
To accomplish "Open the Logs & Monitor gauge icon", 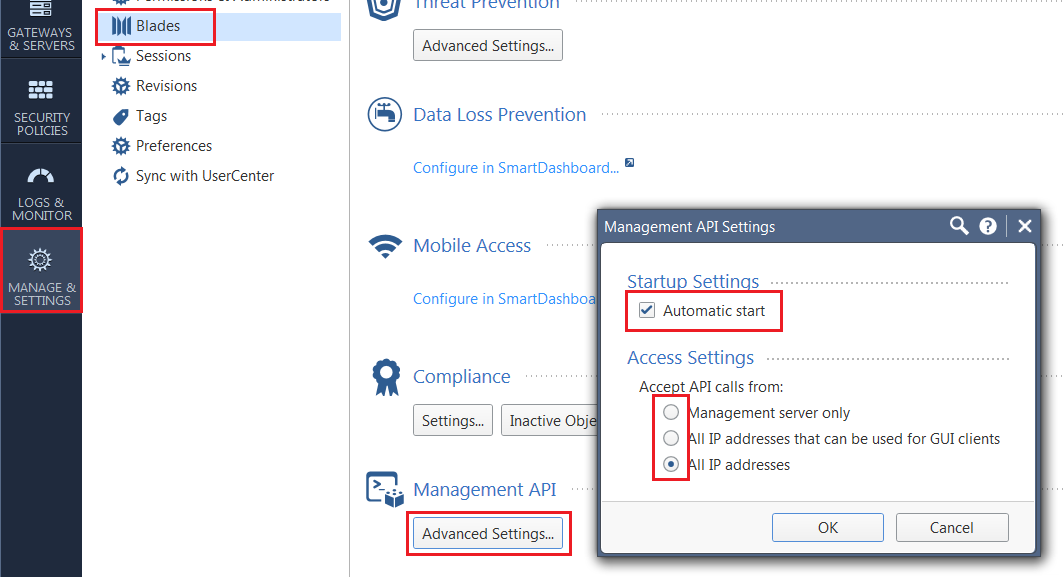I will point(41,176).
